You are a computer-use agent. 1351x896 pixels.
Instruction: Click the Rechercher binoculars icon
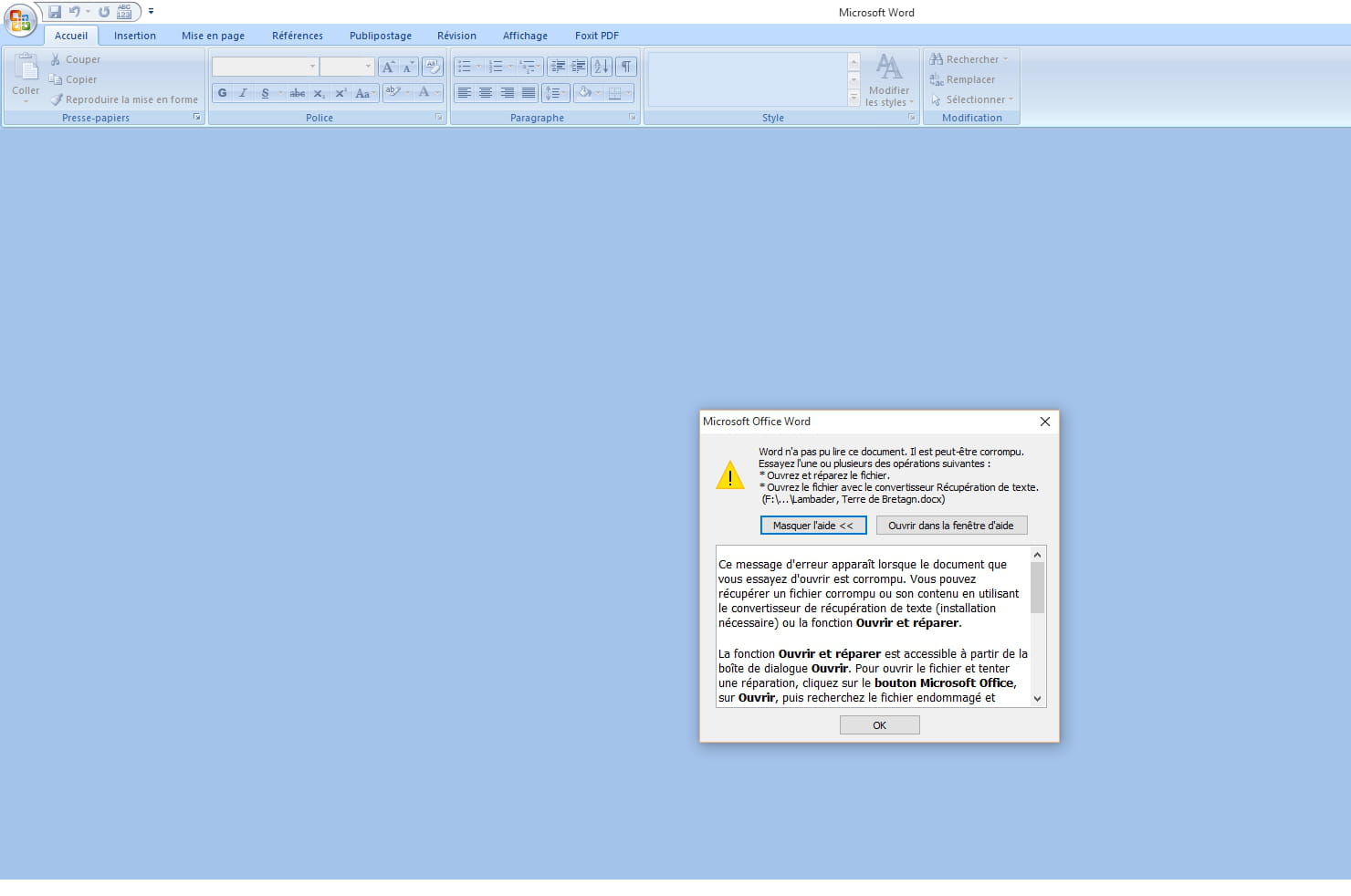point(936,59)
